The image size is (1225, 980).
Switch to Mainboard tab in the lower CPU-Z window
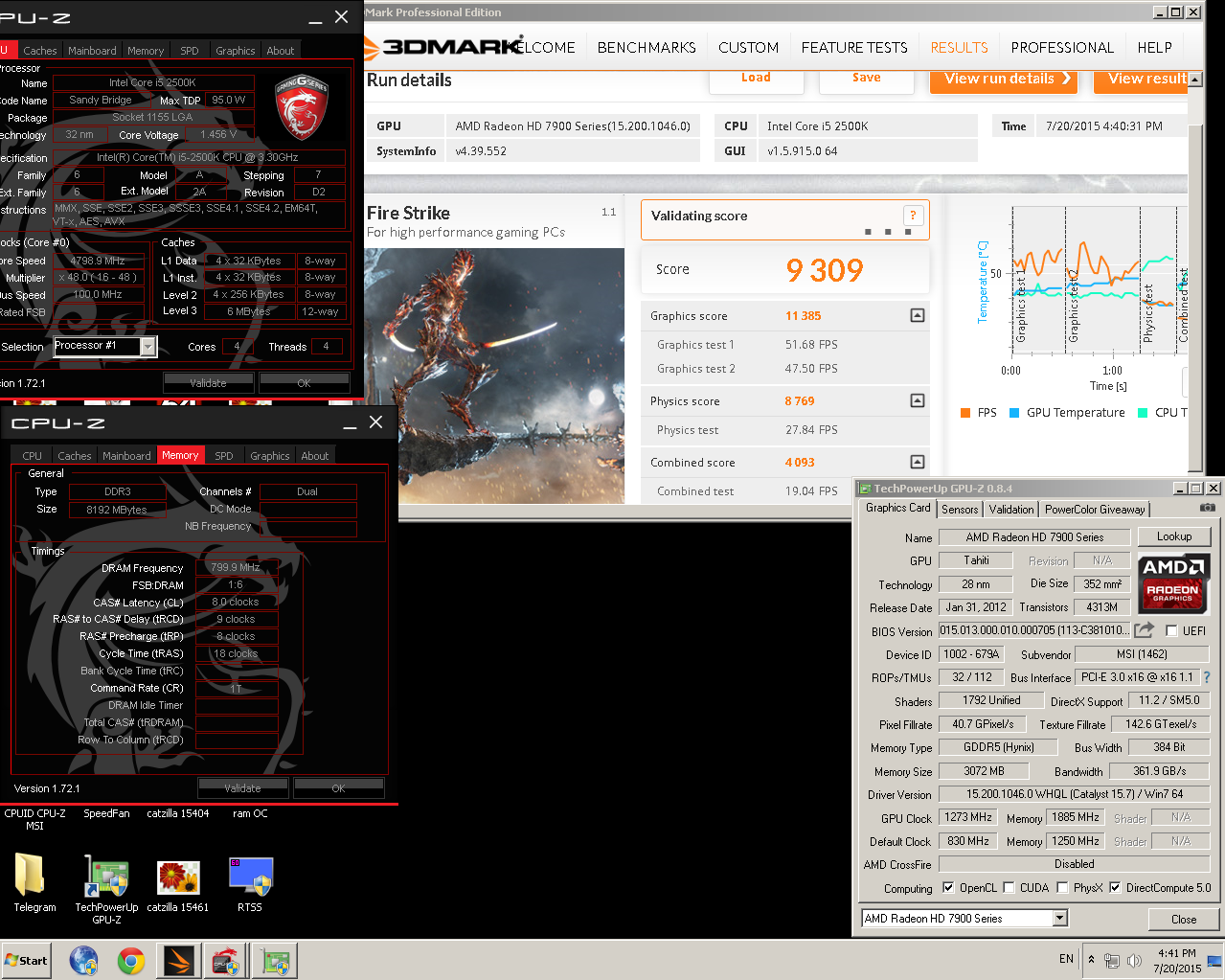tap(126, 456)
